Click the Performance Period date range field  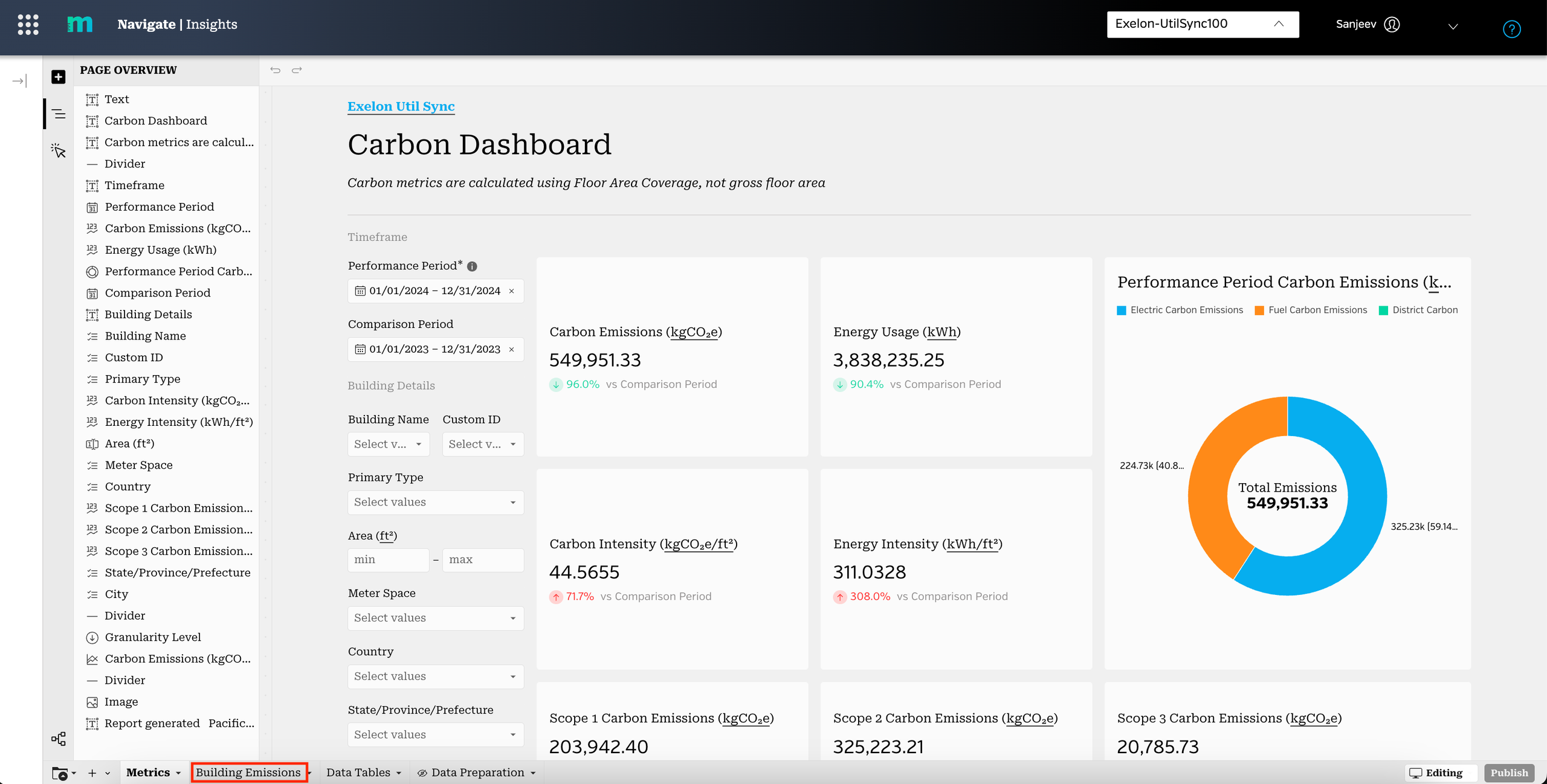(x=436, y=291)
